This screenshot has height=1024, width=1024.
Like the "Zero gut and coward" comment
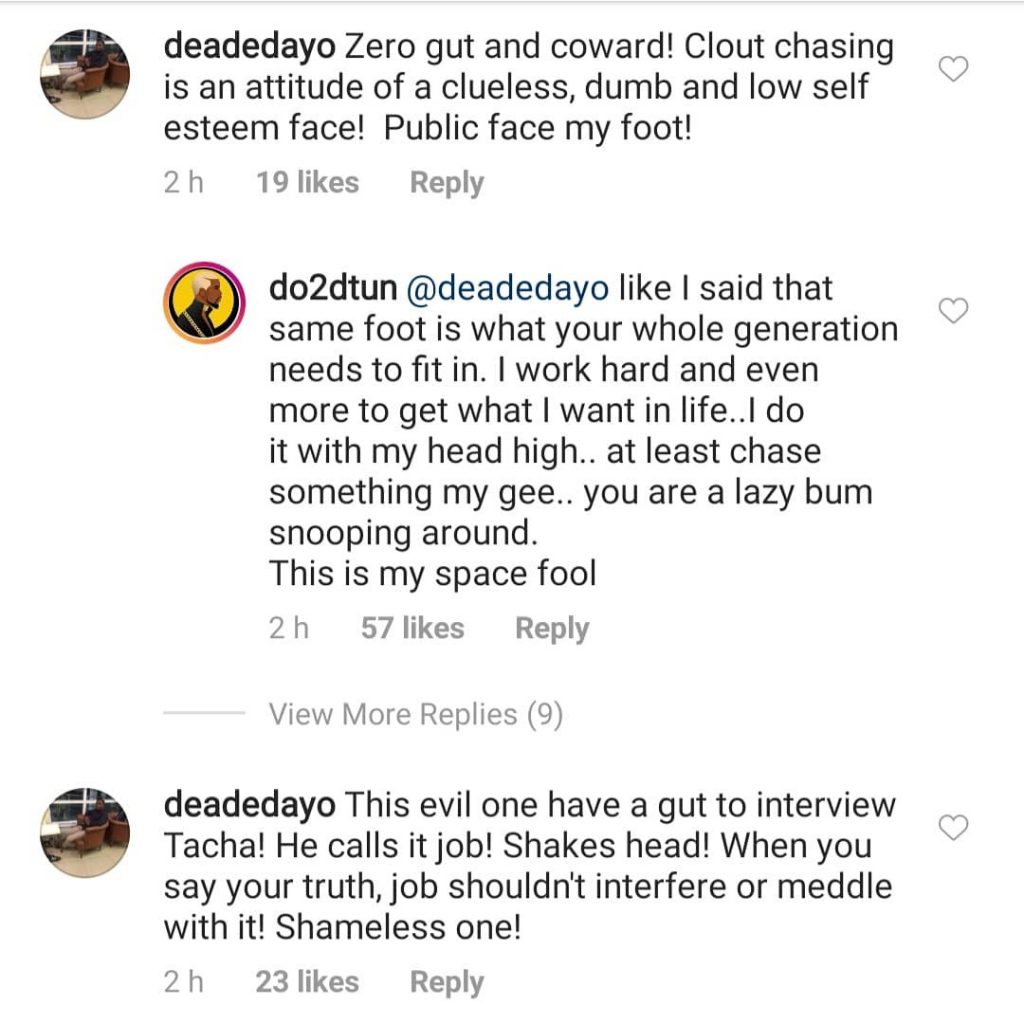956,69
